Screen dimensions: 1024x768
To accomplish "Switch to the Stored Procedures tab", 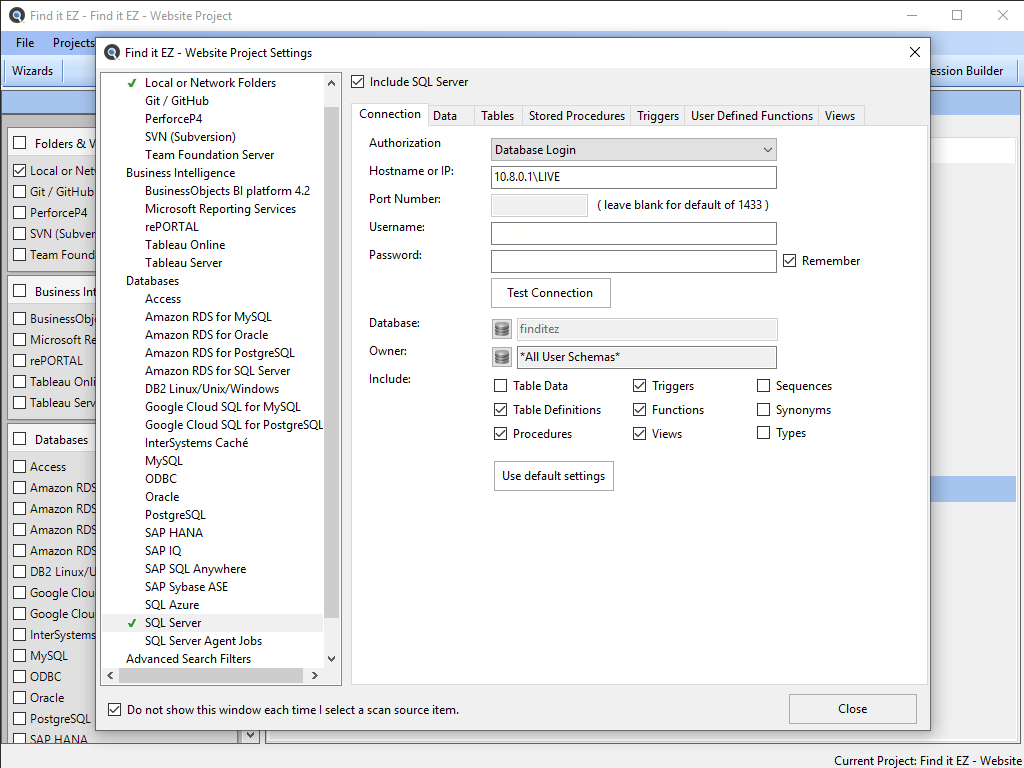I will pyautogui.click(x=576, y=116).
